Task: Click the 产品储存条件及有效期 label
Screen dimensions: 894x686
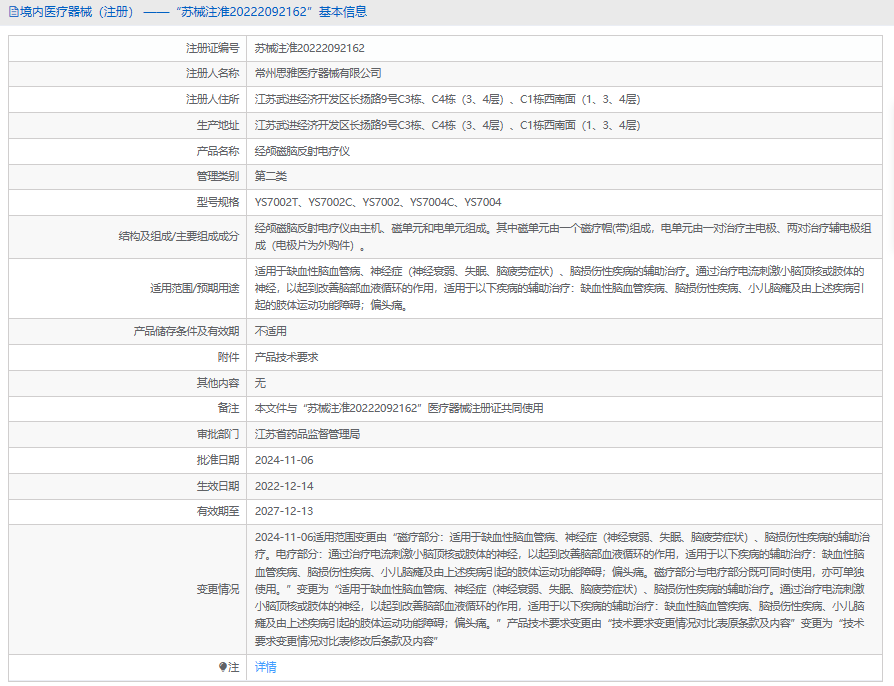Action: [x=186, y=331]
